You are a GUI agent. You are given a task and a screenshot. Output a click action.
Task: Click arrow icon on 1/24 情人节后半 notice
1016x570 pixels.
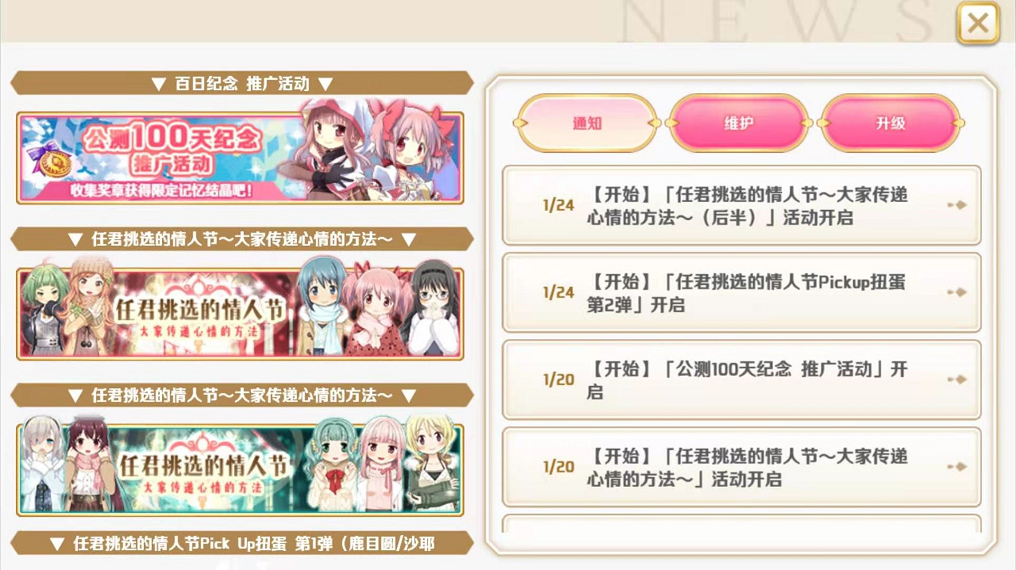click(x=957, y=205)
